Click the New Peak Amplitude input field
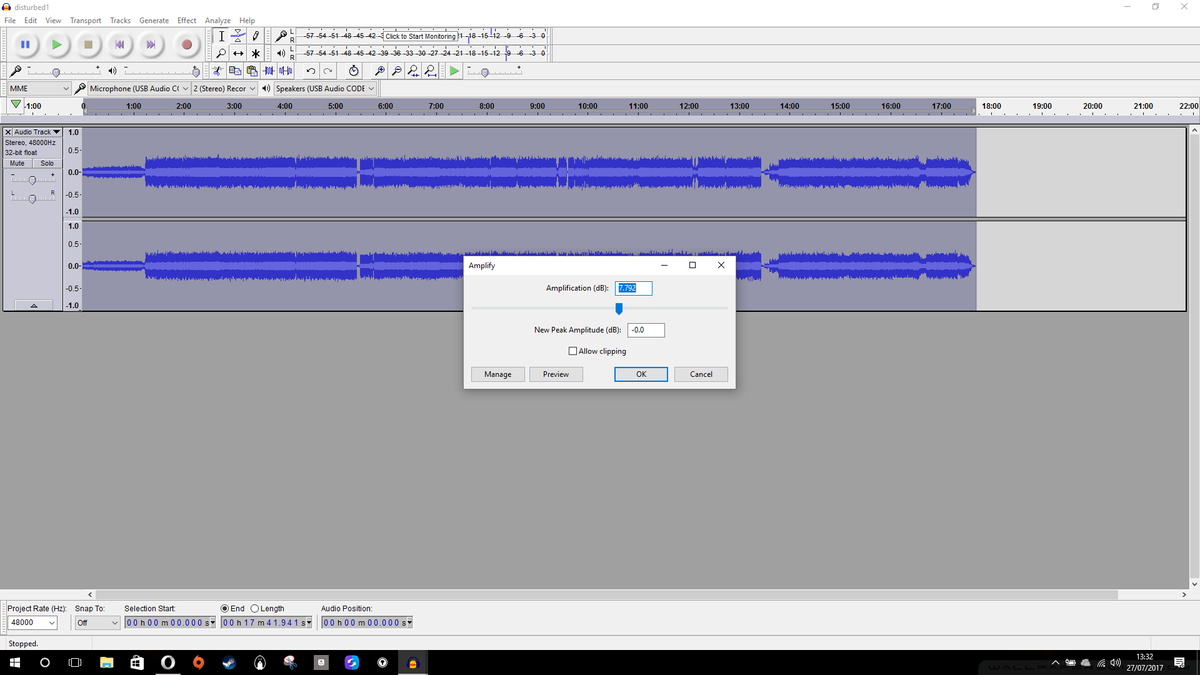Screen dimensions: 1200x675 [x=645, y=329]
